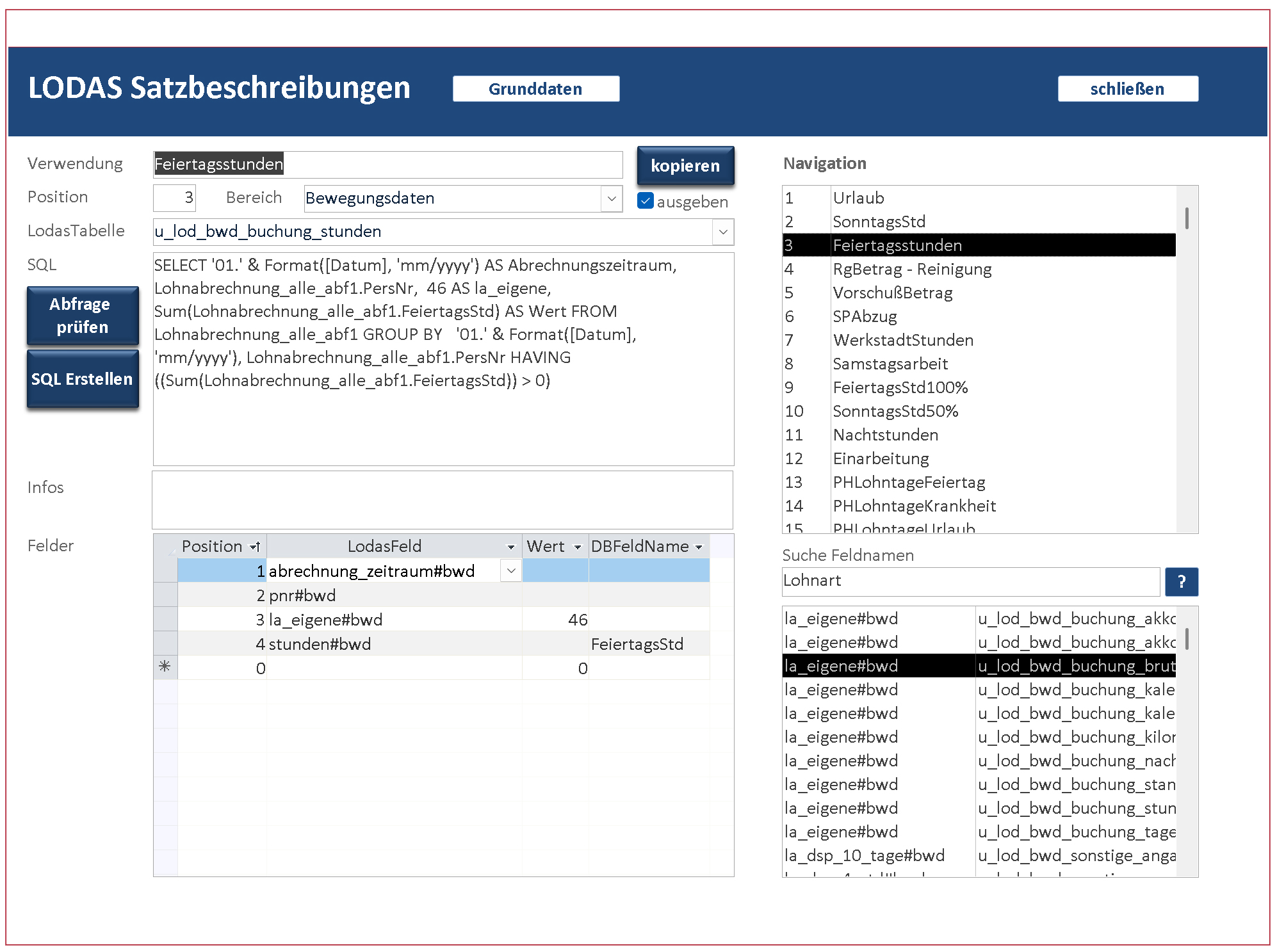Open the LodasFeld column filter arrow
Viewport: 1277px width, 952px height.
tap(510, 547)
